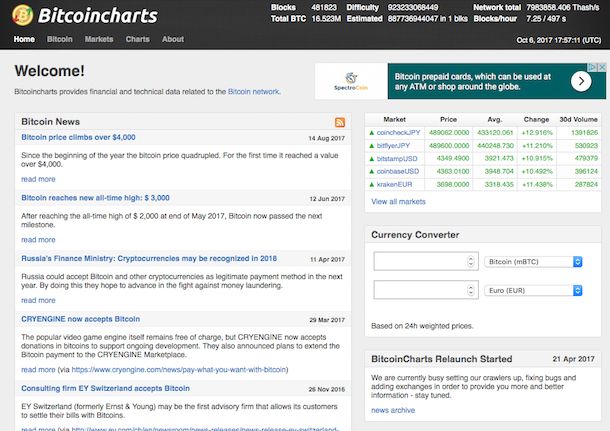The width and height of the screenshot is (610, 431).
Task: Click the SpectroCoin logo in the ad
Action: (351, 81)
